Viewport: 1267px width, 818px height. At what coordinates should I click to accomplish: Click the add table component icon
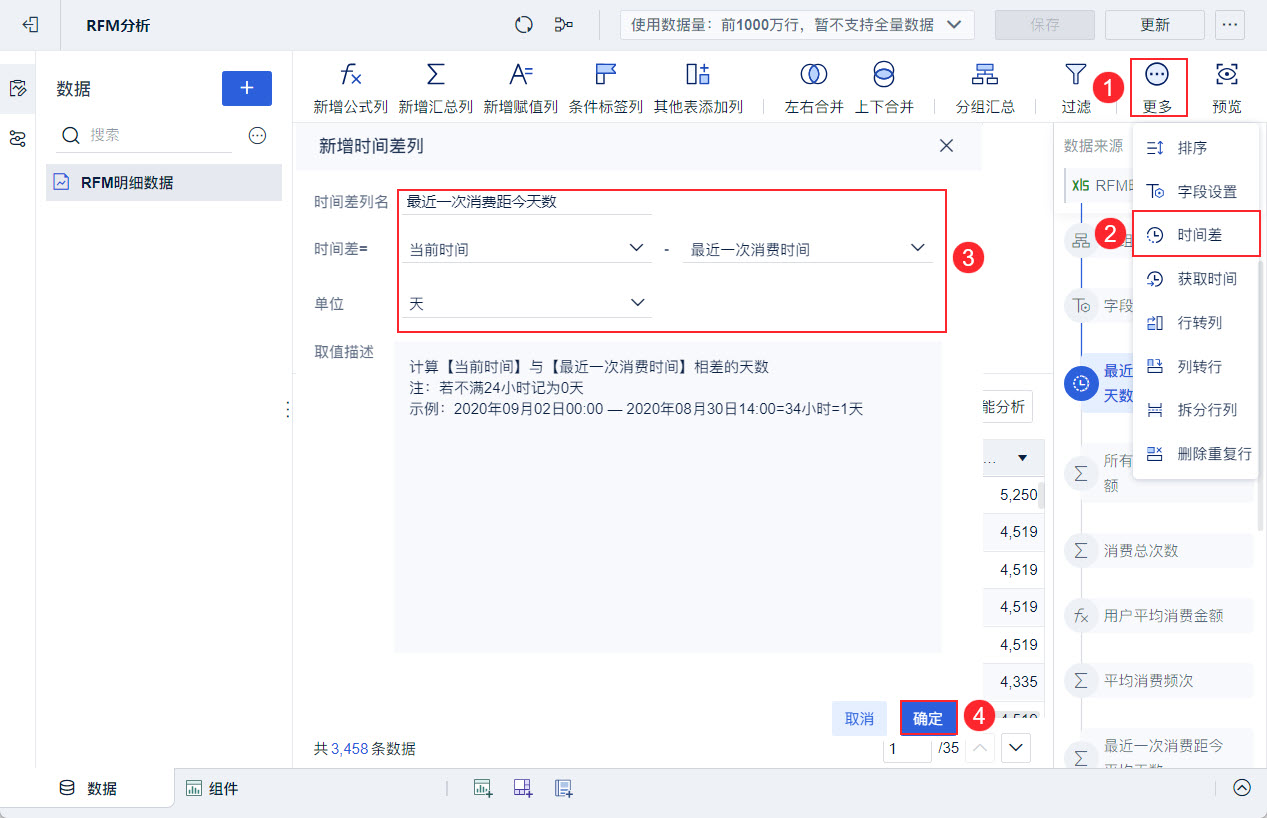tap(483, 788)
